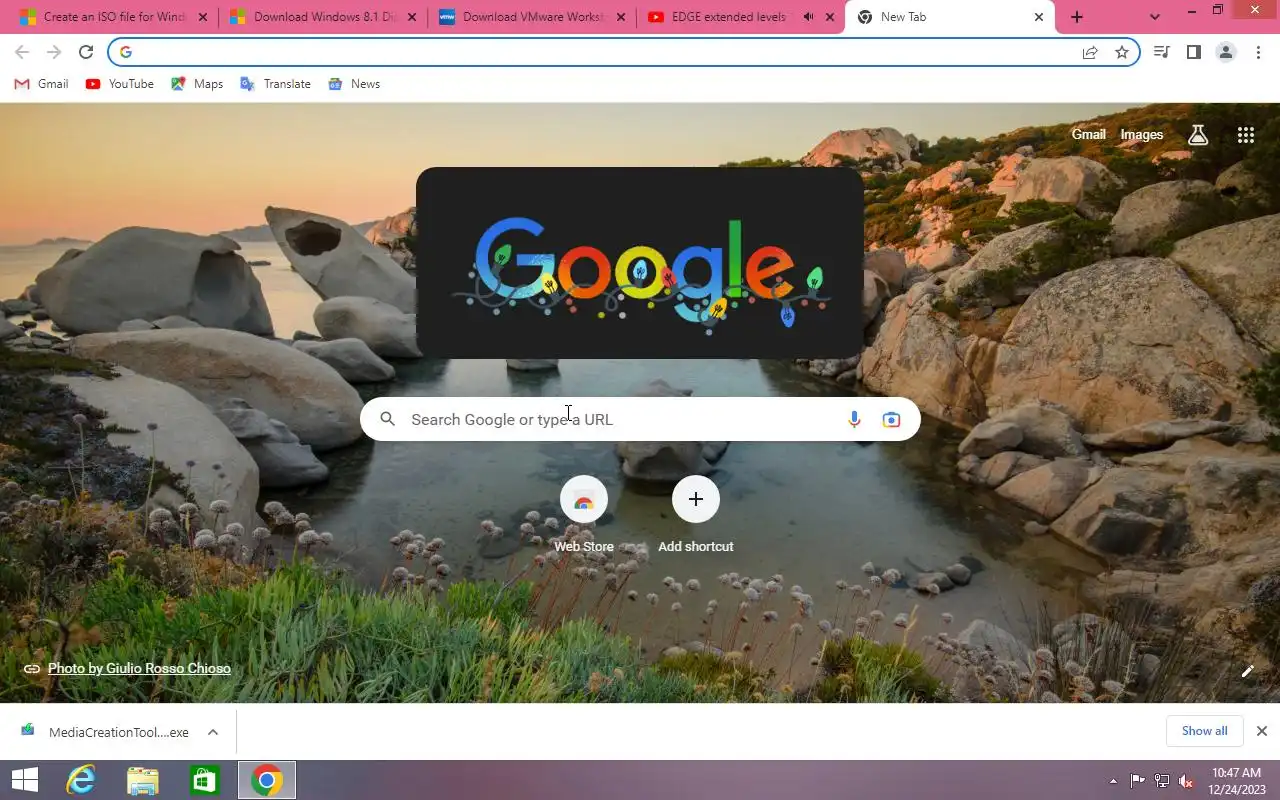Screen dimensions: 1280x800
Task: Open Action Center flag tray icon
Action: 1138,781
